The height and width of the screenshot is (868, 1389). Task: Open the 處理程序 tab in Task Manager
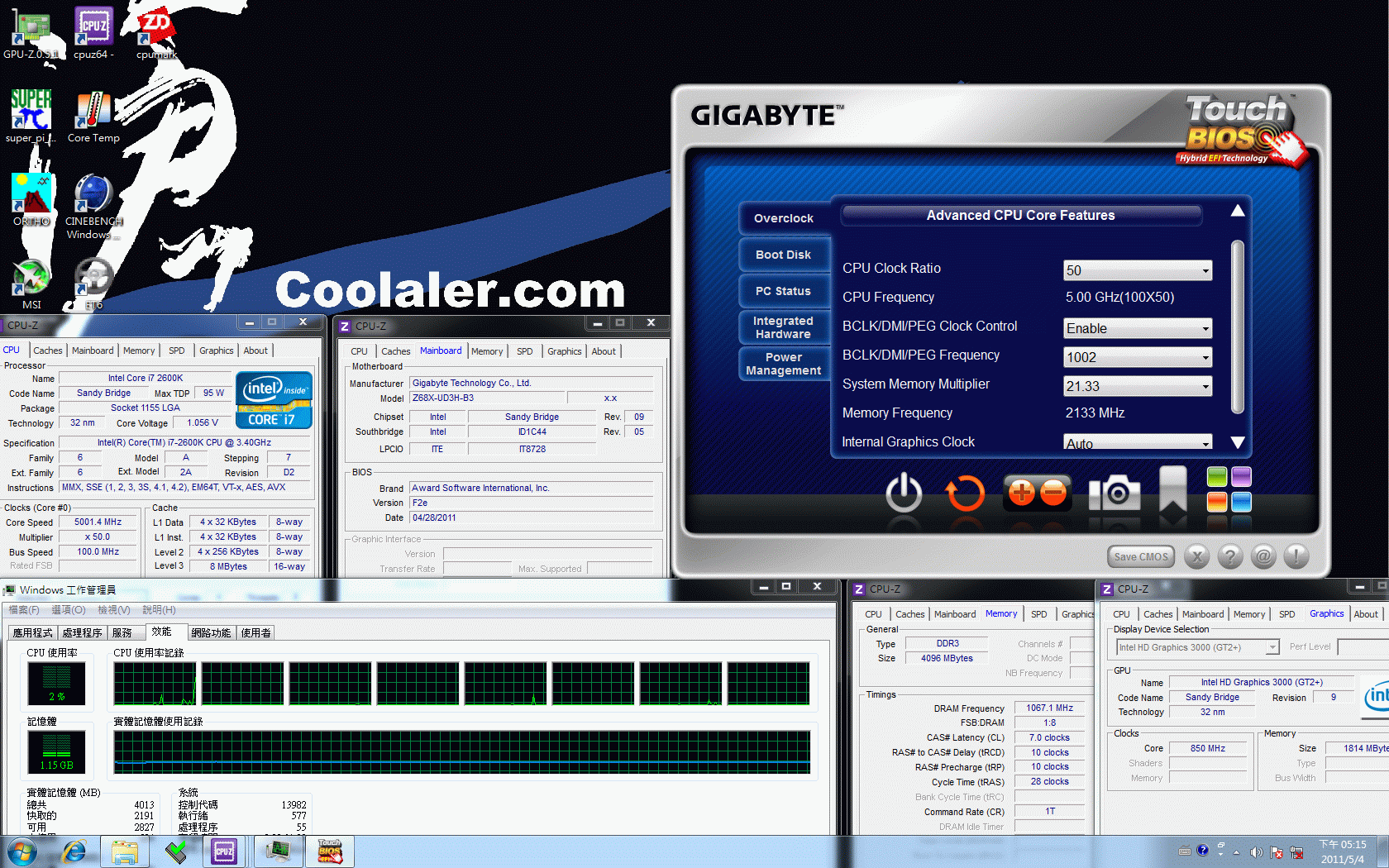point(83,633)
